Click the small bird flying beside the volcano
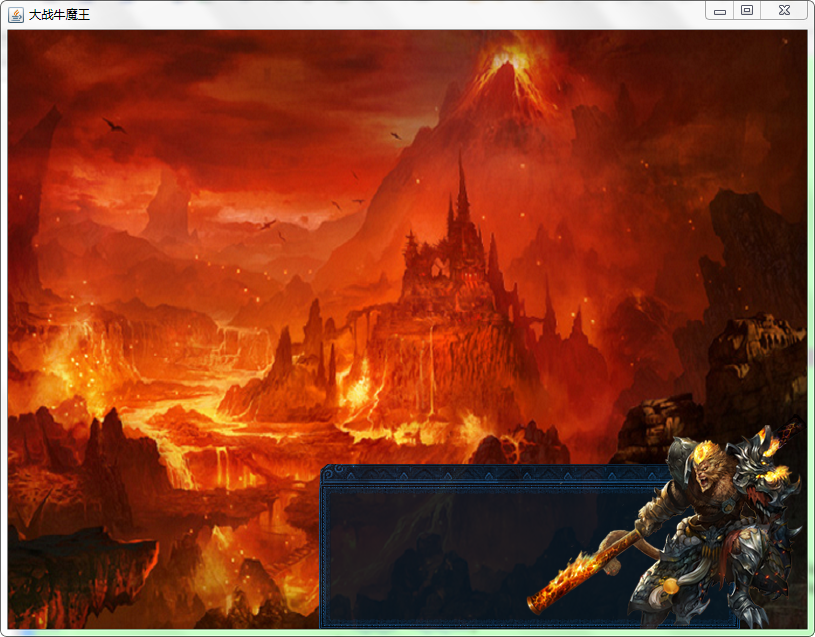This screenshot has width=815, height=637. [396, 135]
